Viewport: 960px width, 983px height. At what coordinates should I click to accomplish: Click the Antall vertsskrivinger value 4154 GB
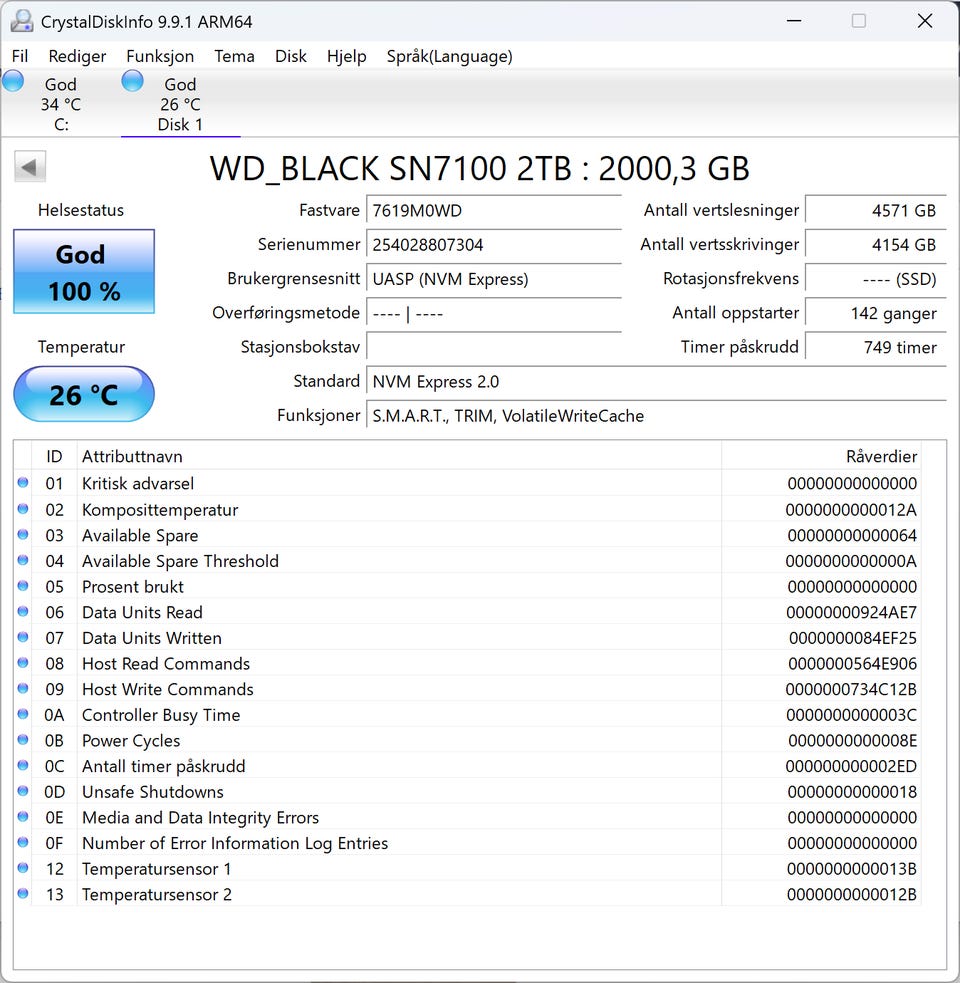pos(876,244)
